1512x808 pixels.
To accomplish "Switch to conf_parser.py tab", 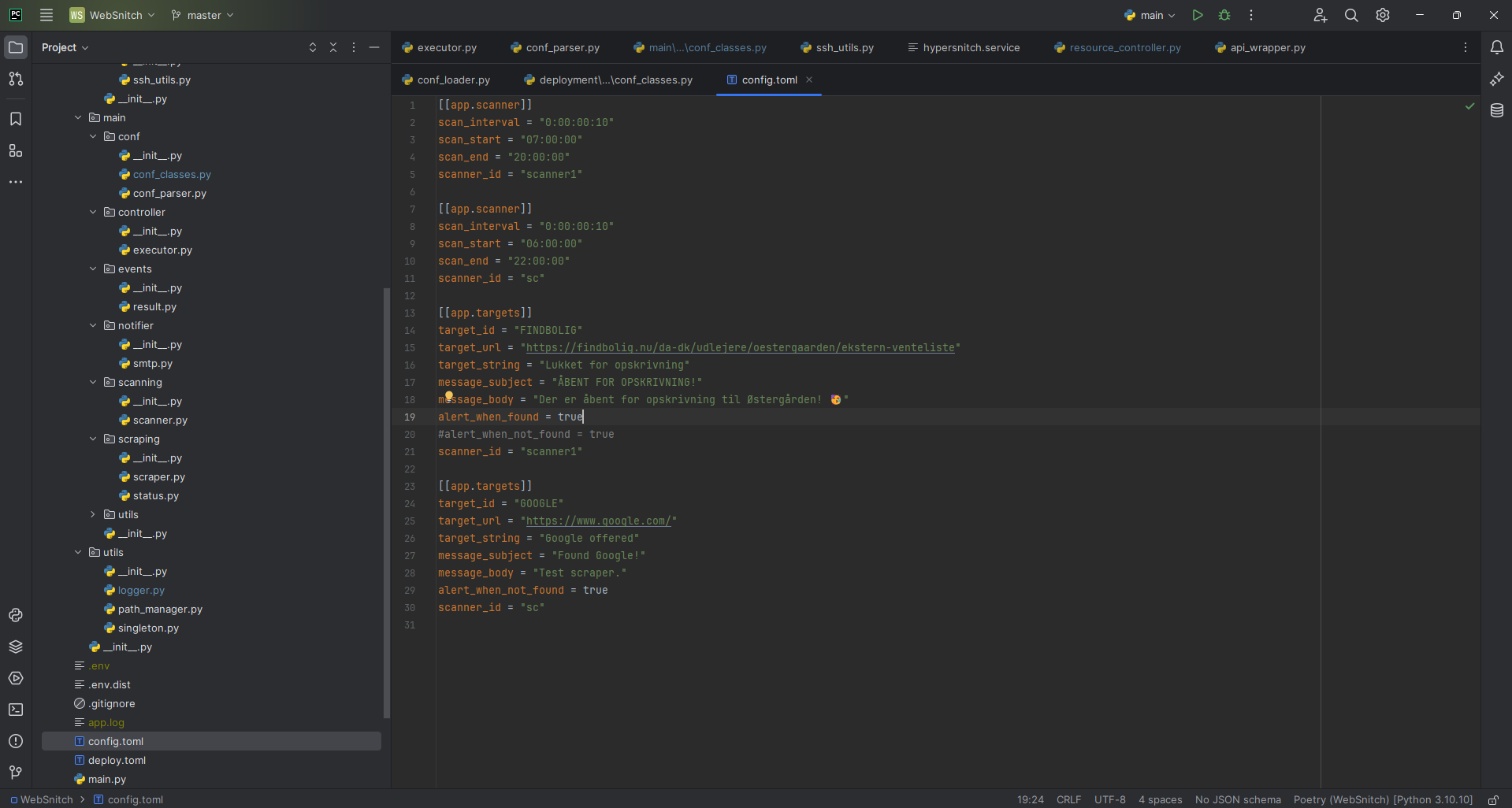I will tap(555, 47).
